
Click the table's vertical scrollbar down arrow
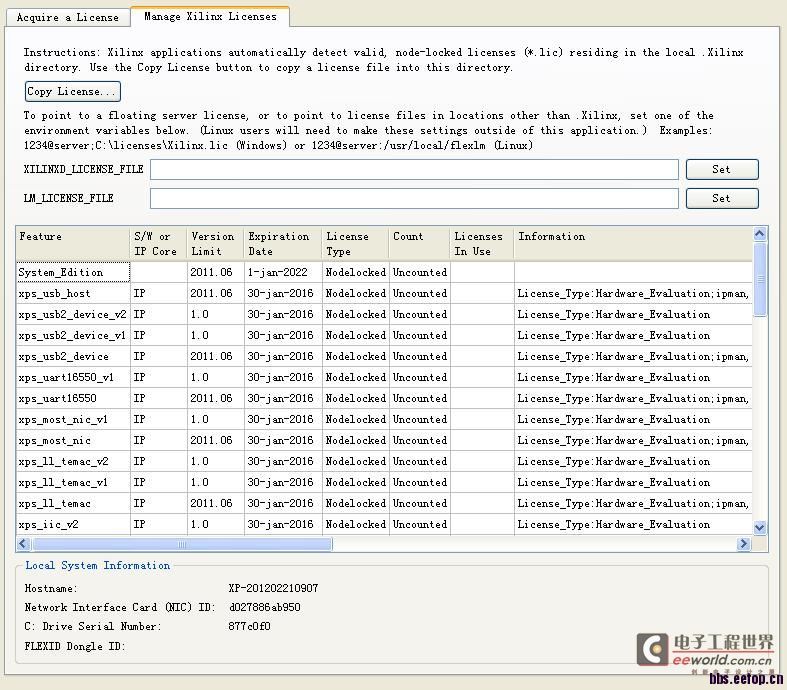click(x=760, y=528)
